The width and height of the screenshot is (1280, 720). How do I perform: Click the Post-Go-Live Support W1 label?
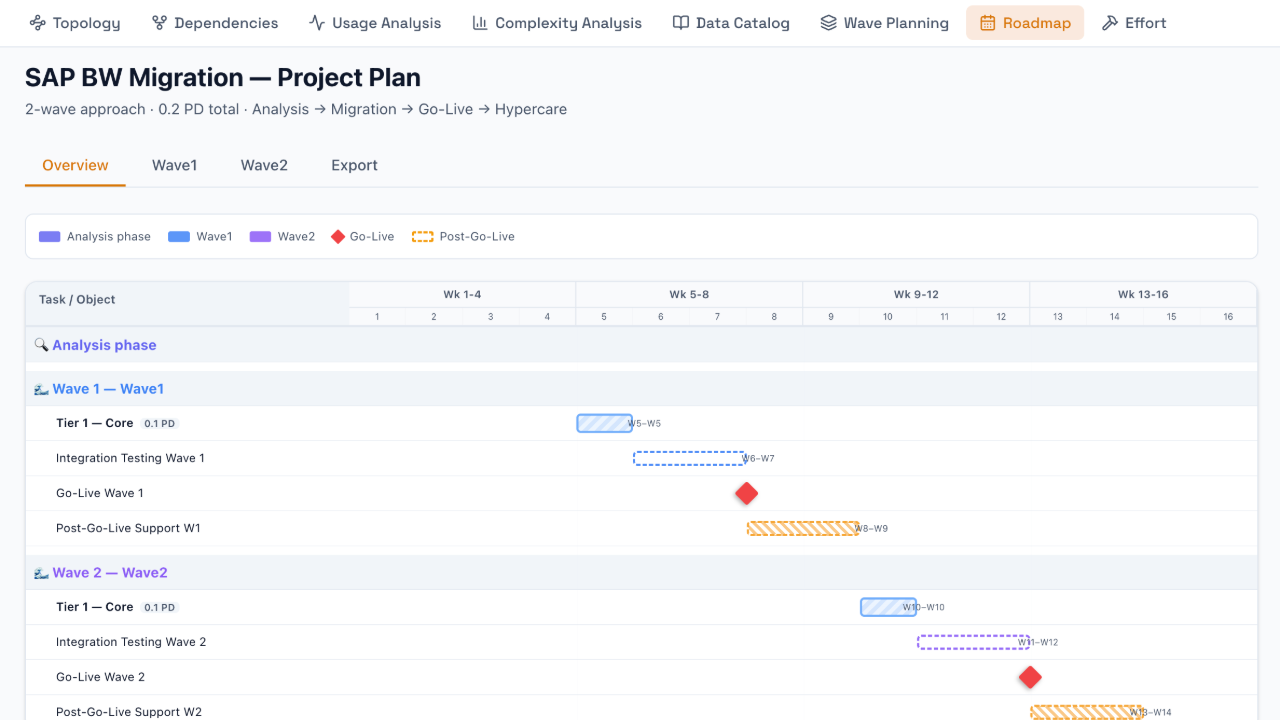[128, 528]
